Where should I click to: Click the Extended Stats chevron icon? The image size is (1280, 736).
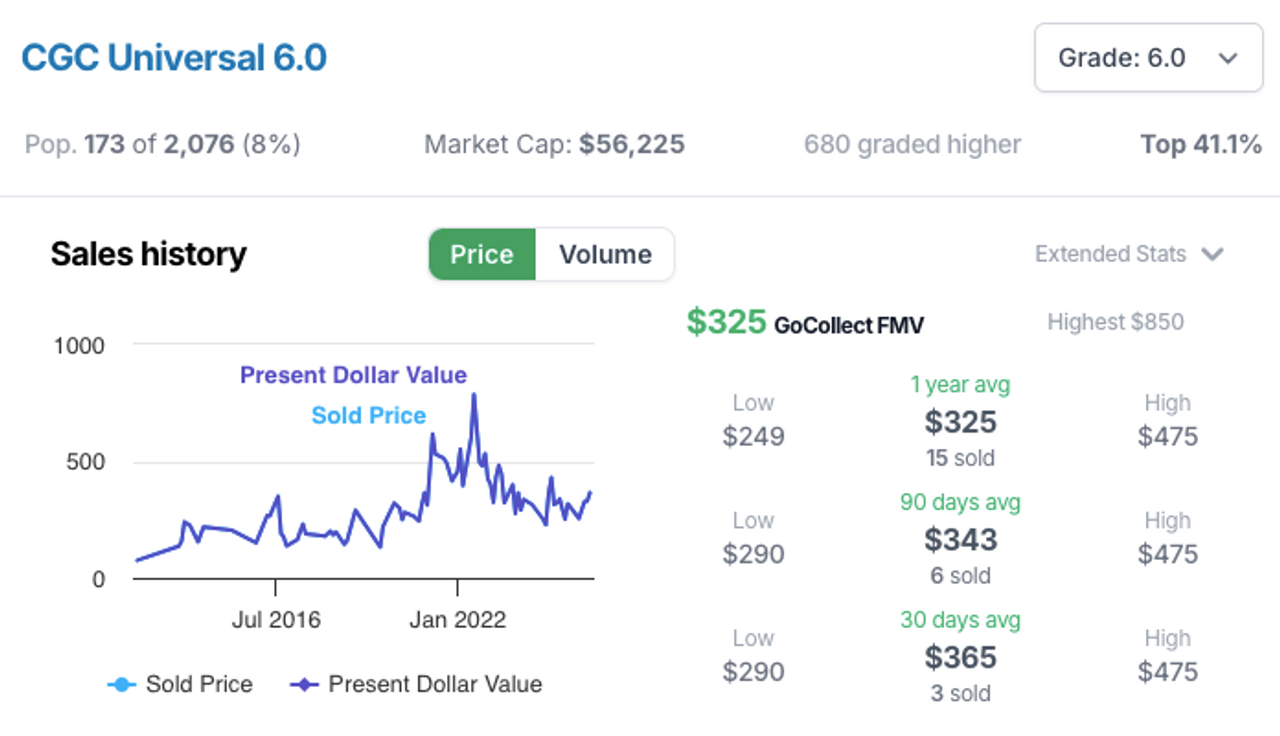(x=1212, y=255)
